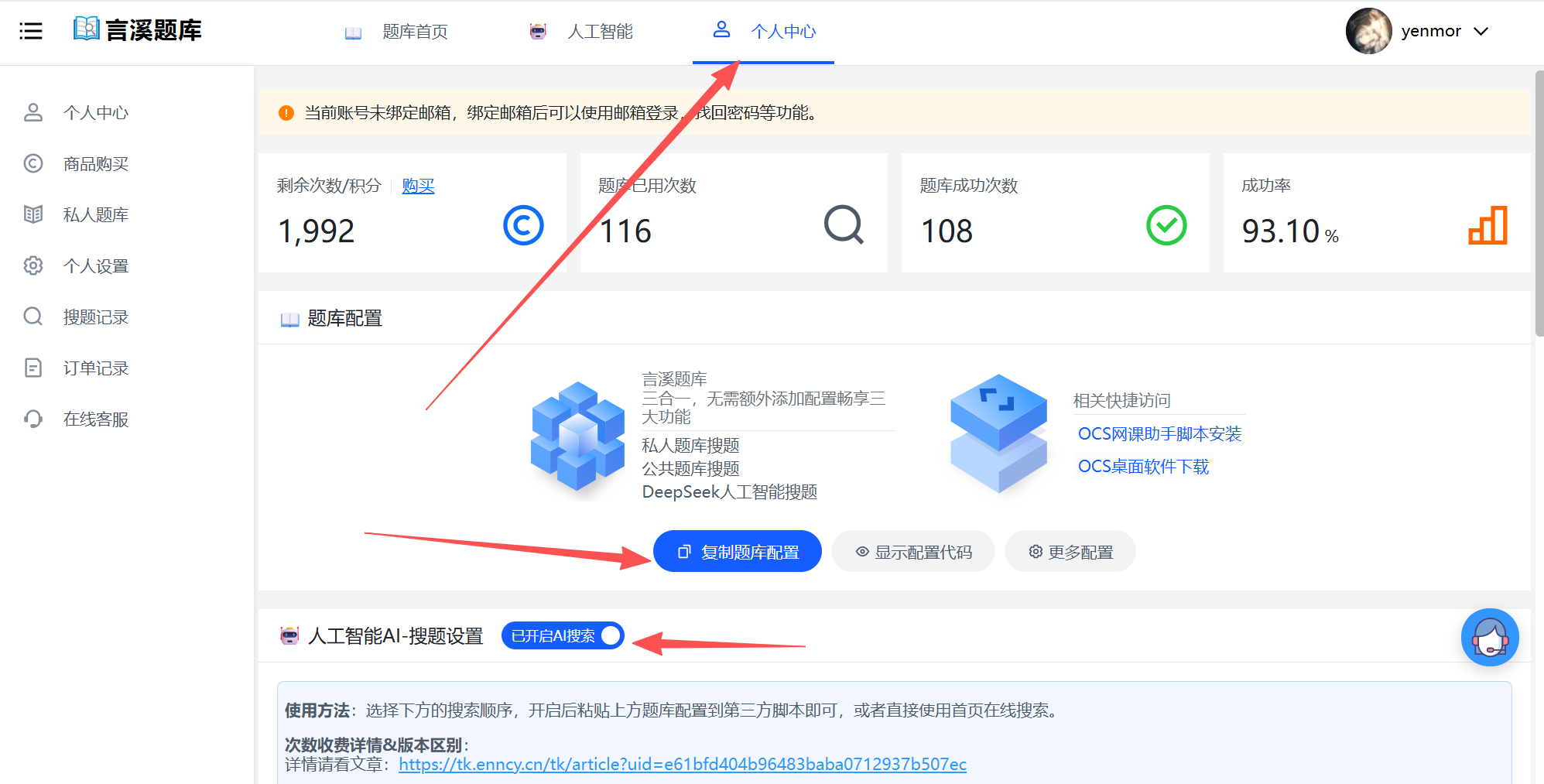The width and height of the screenshot is (1544, 784).
Task: Open 搜题记录 from the sidebar
Action: coord(96,317)
